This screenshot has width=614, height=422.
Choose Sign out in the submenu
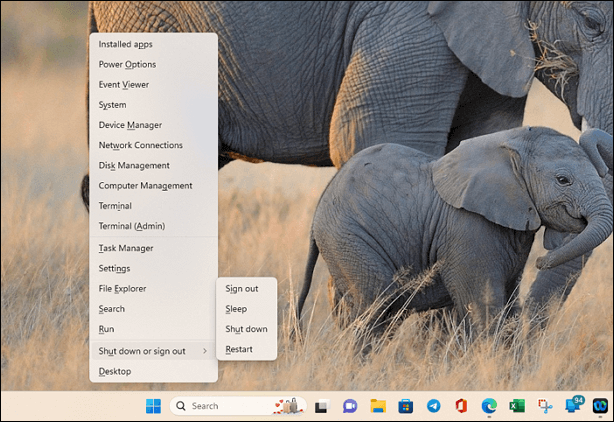pos(242,288)
